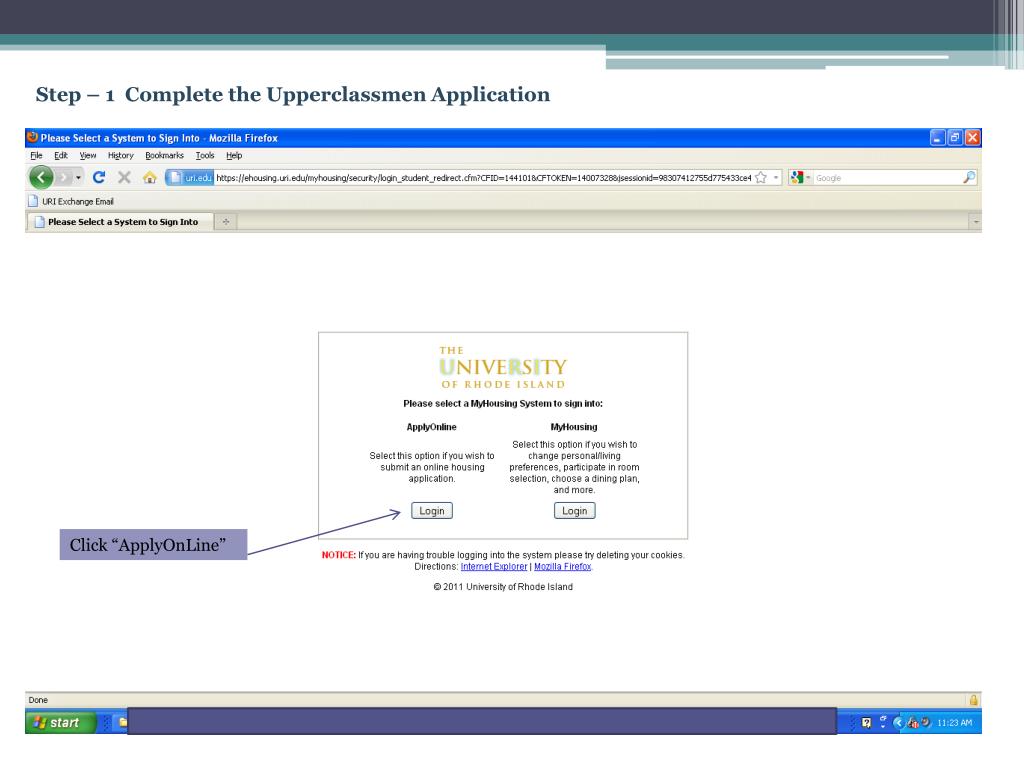1024x768 pixels.
Task: Open the URI Exchange Email bookmark
Action: pos(71,201)
